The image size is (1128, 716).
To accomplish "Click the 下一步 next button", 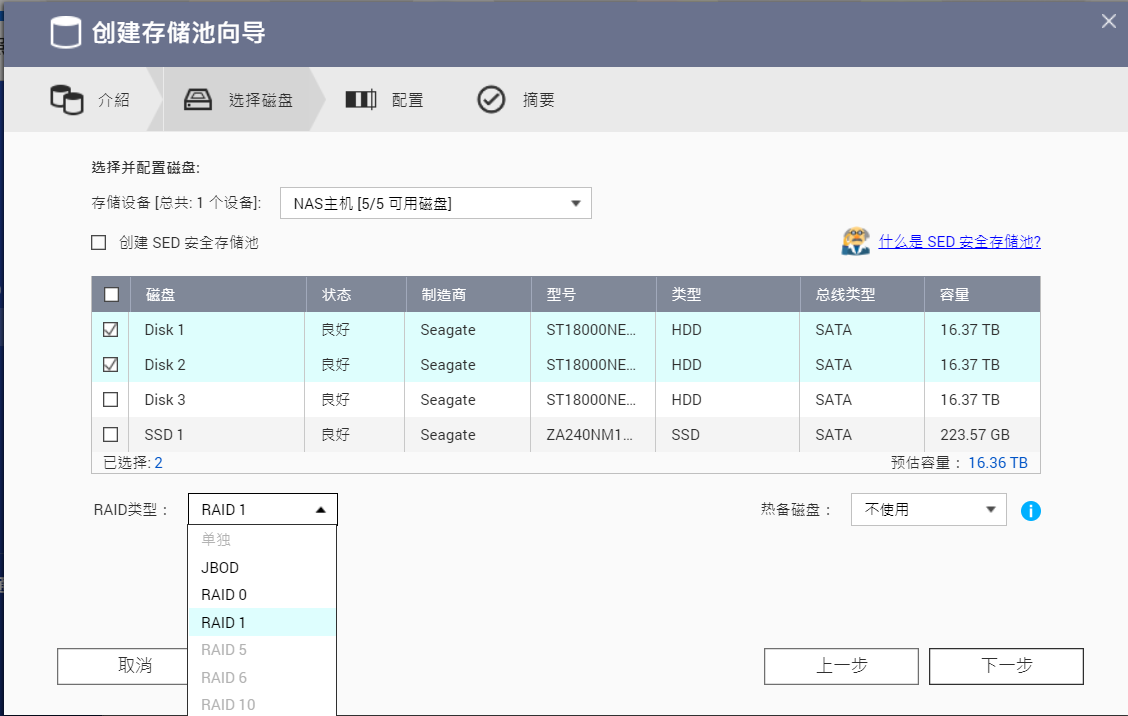I will click(x=1006, y=666).
